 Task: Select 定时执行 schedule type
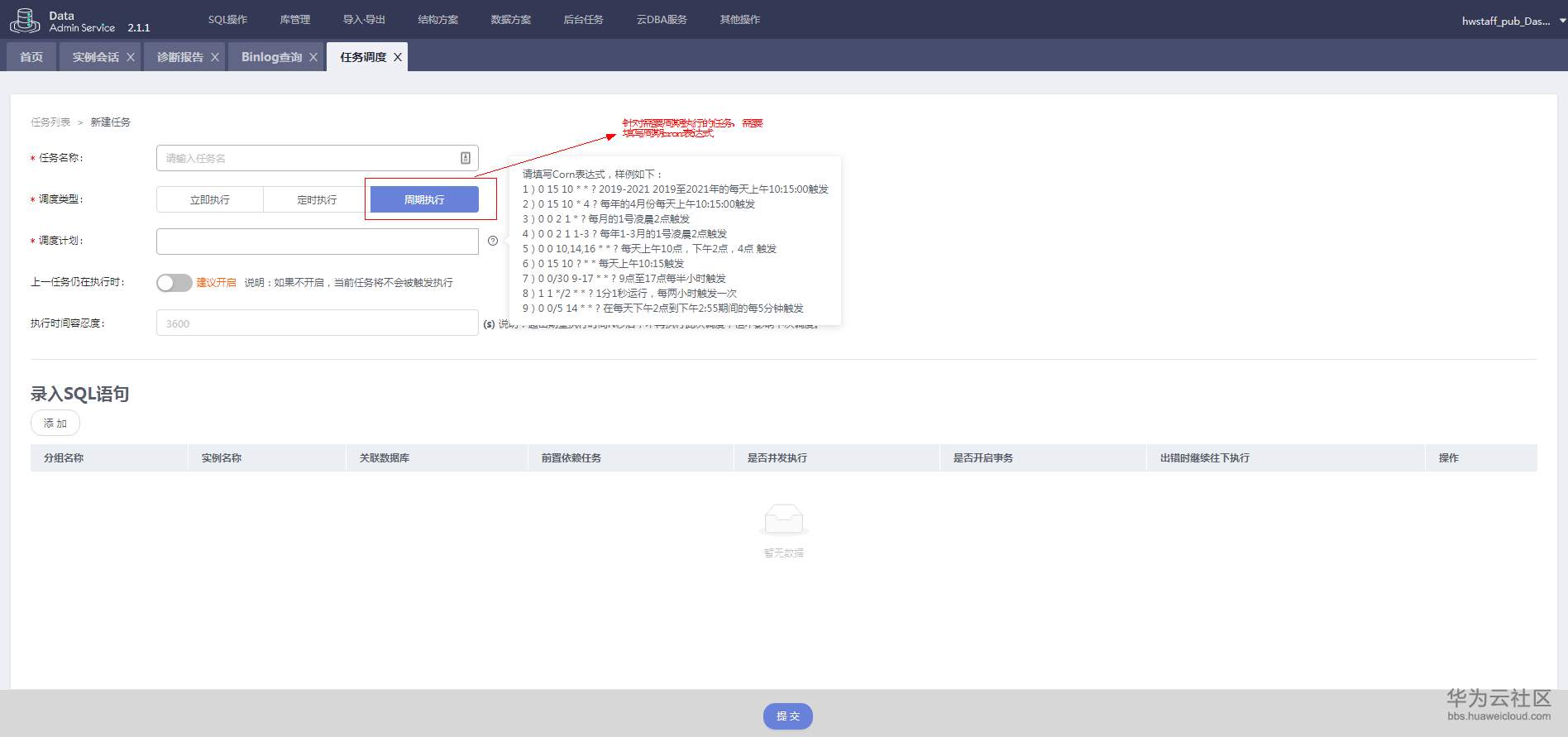[x=317, y=199]
